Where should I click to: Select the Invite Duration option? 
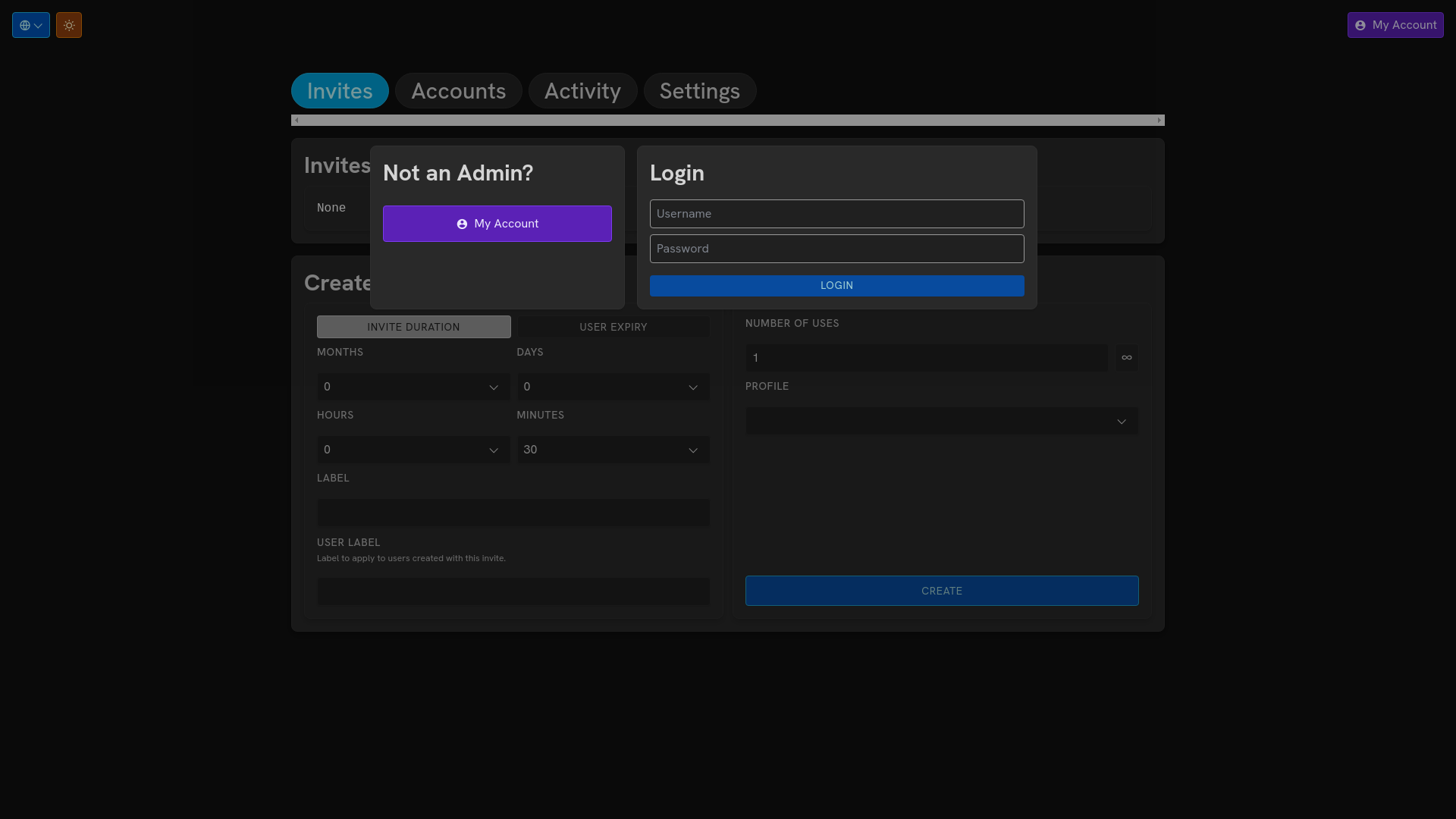[x=414, y=327]
